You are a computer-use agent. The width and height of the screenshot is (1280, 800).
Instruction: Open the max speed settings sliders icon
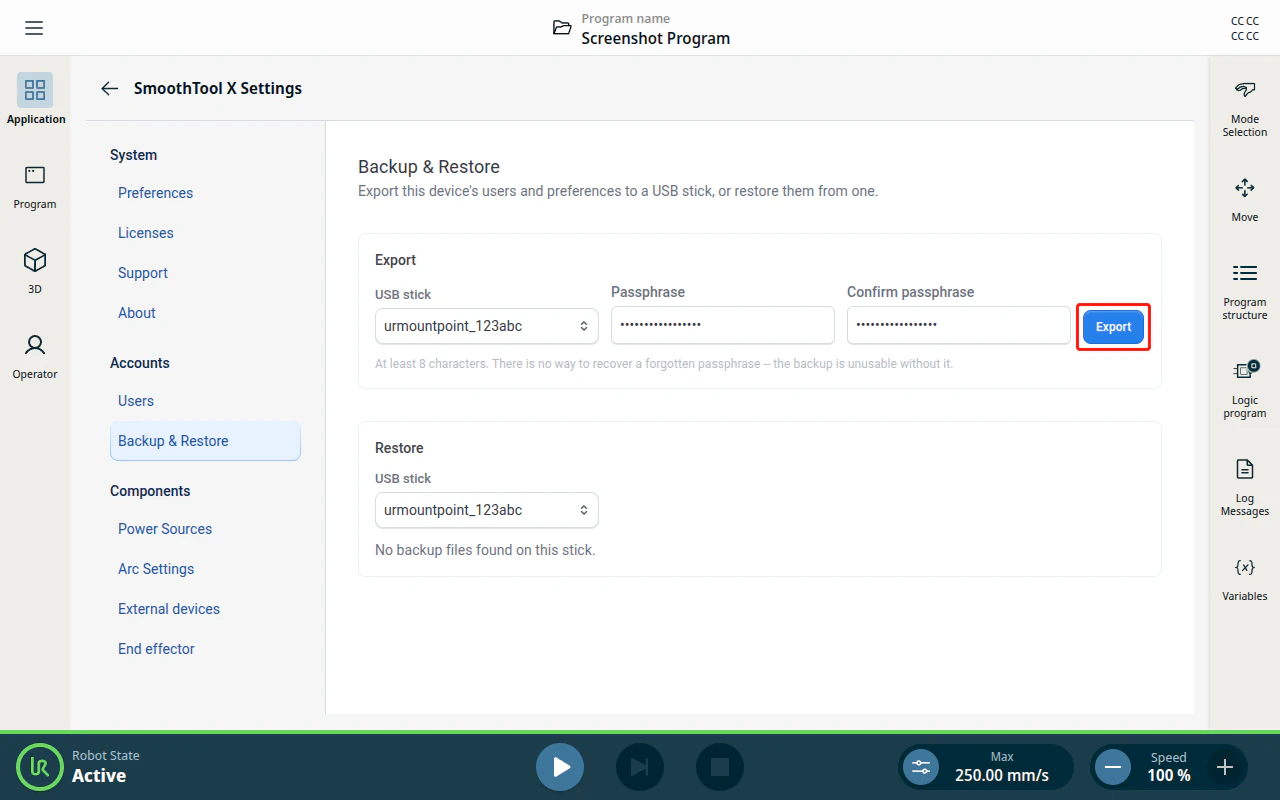click(x=920, y=767)
